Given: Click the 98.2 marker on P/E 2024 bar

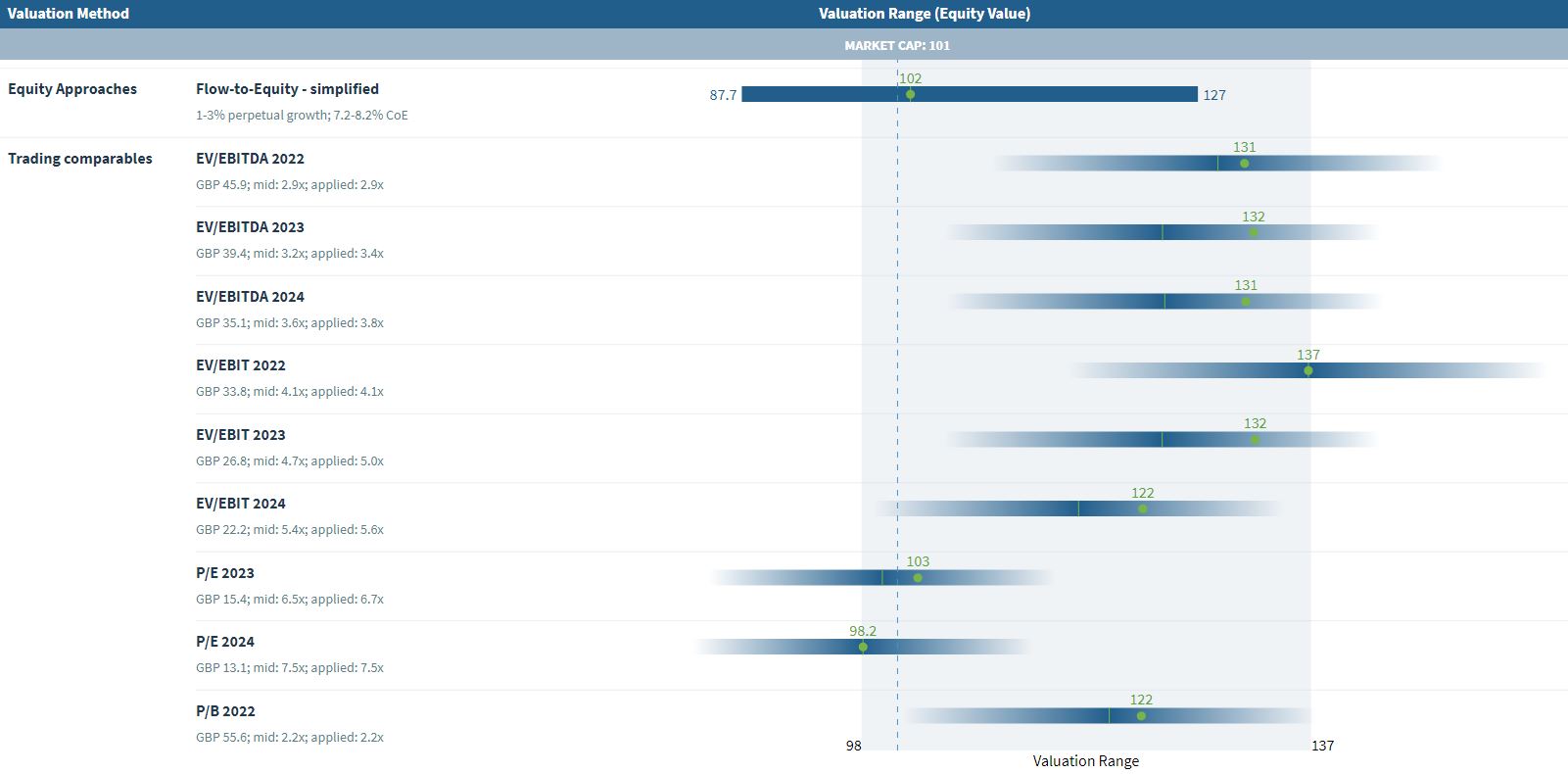Looking at the screenshot, I should [x=863, y=647].
